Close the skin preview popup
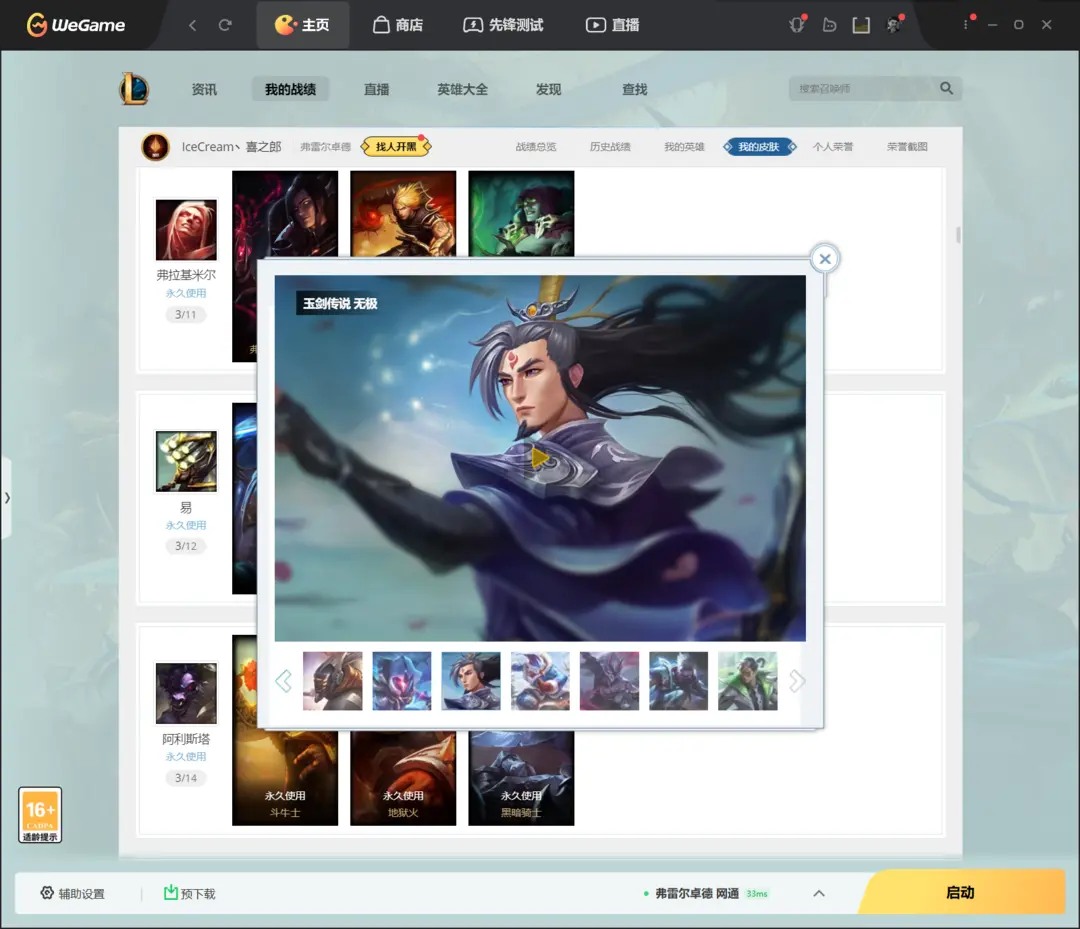Image resolution: width=1080 pixels, height=929 pixels. pyautogui.click(x=824, y=259)
